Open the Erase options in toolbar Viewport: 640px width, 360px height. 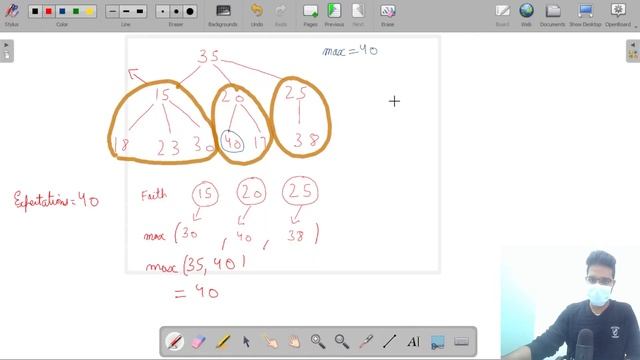pos(387,15)
